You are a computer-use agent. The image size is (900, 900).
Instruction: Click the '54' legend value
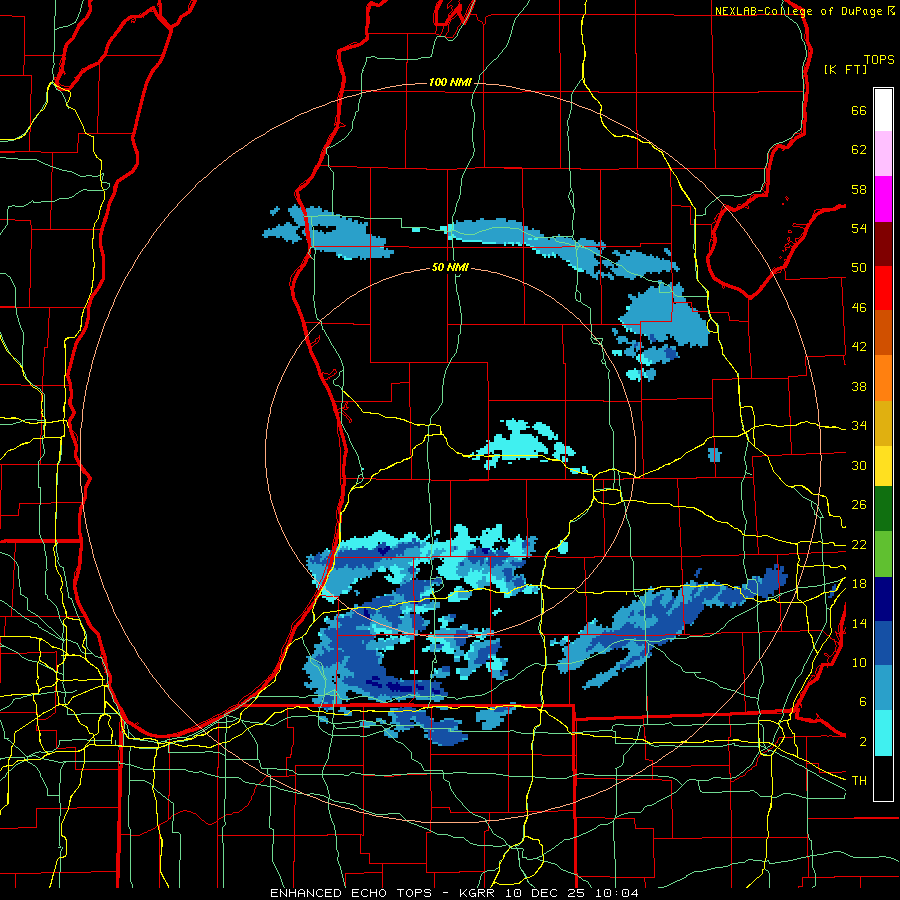pos(859,228)
